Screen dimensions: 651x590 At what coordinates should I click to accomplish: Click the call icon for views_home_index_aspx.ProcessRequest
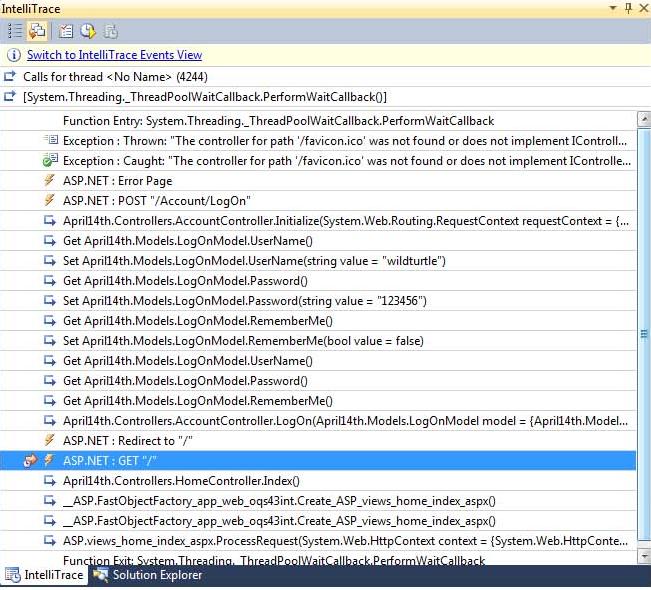(50, 540)
